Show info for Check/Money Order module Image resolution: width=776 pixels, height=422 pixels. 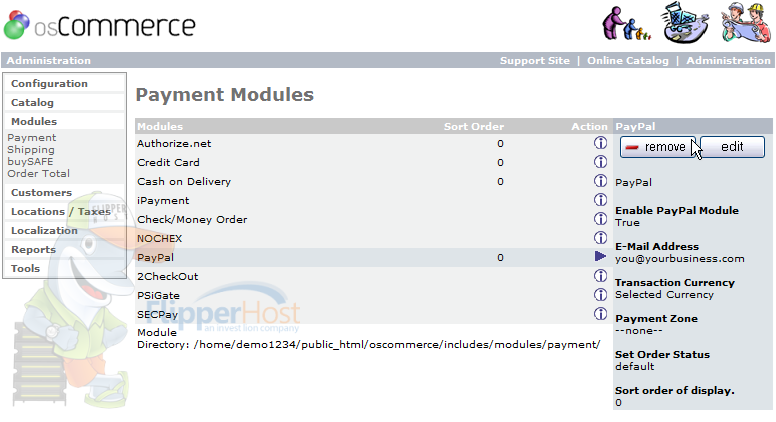click(600, 219)
